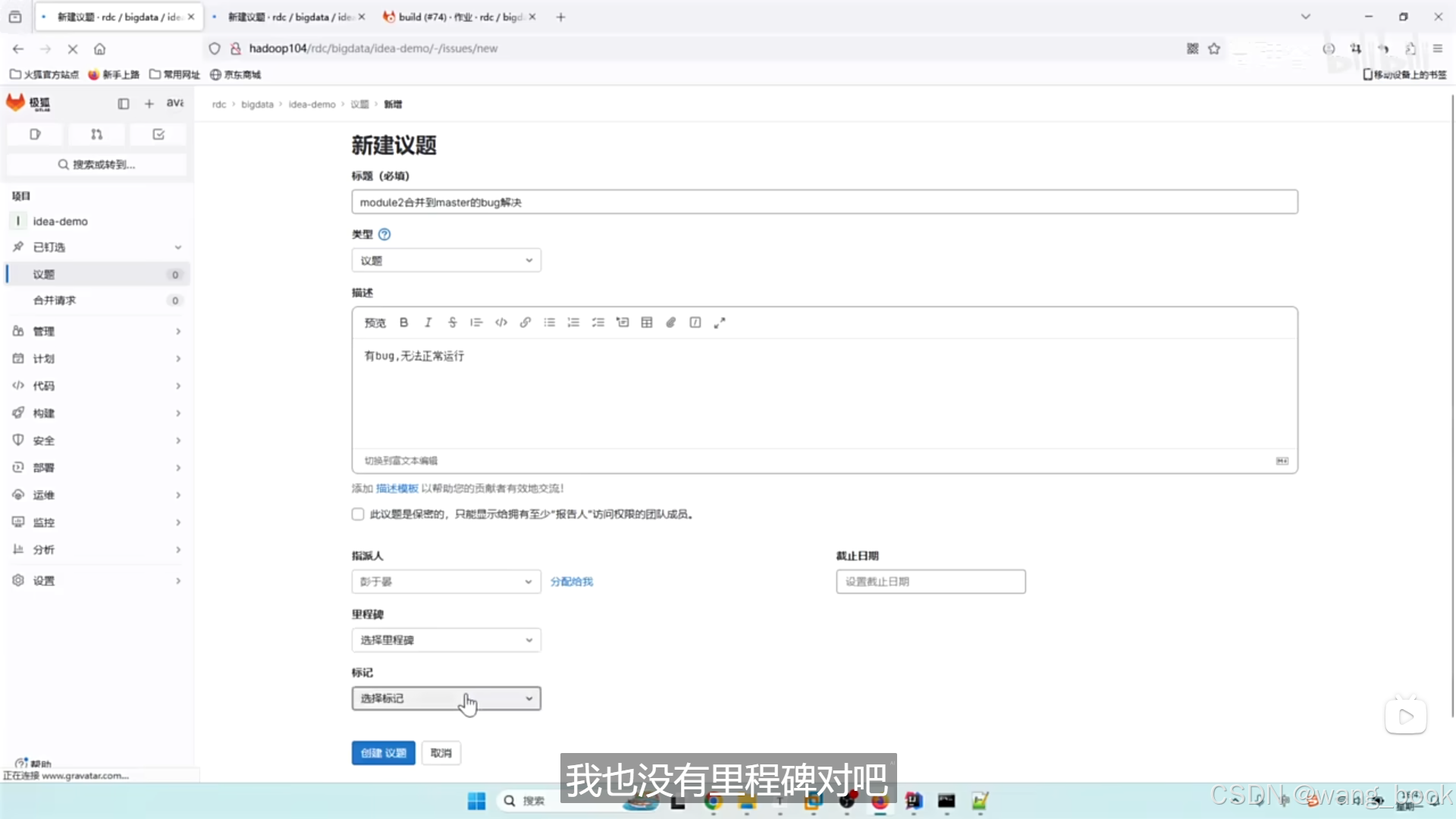Open Merge requests item in sidebar
This screenshot has height=819, width=1456.
coord(97,300)
